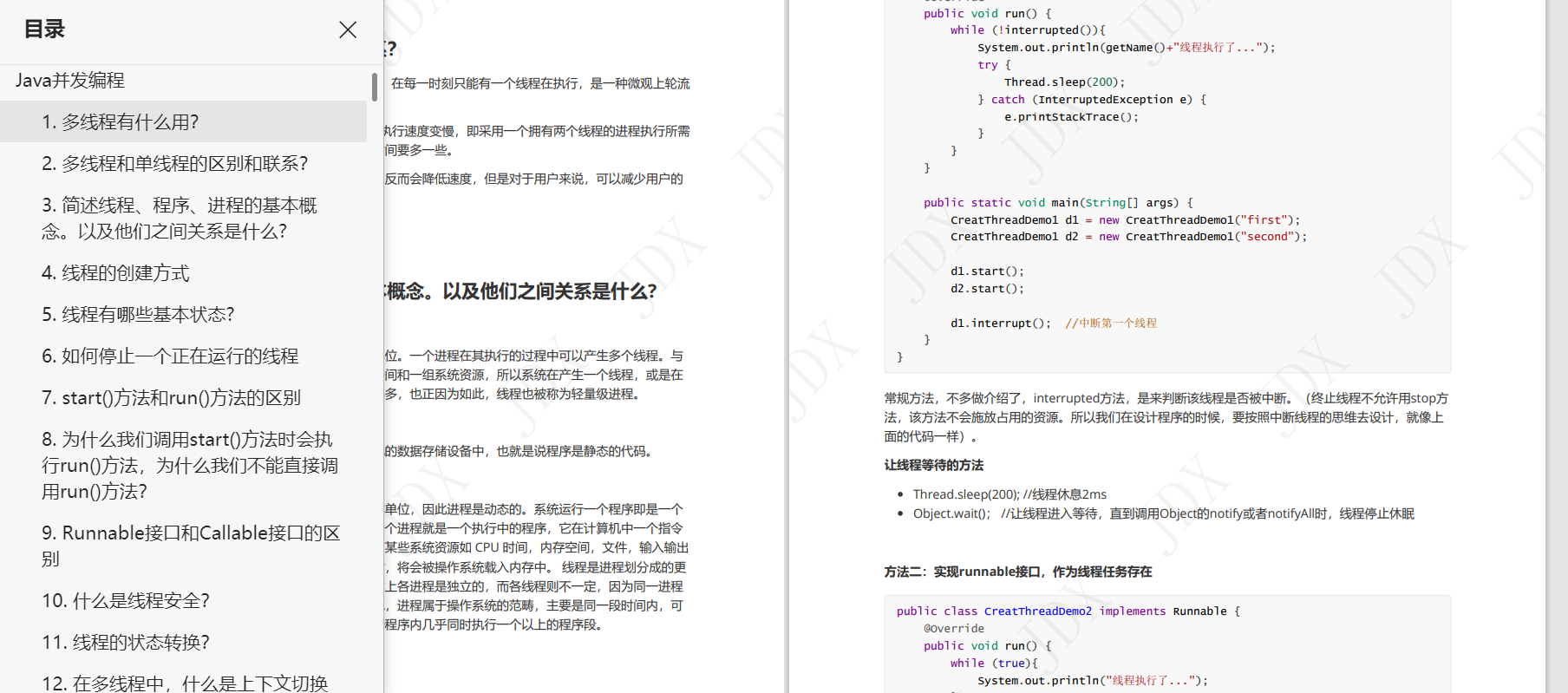Click code line d1.start();
This screenshot has width=1568, height=693.
click(987, 271)
